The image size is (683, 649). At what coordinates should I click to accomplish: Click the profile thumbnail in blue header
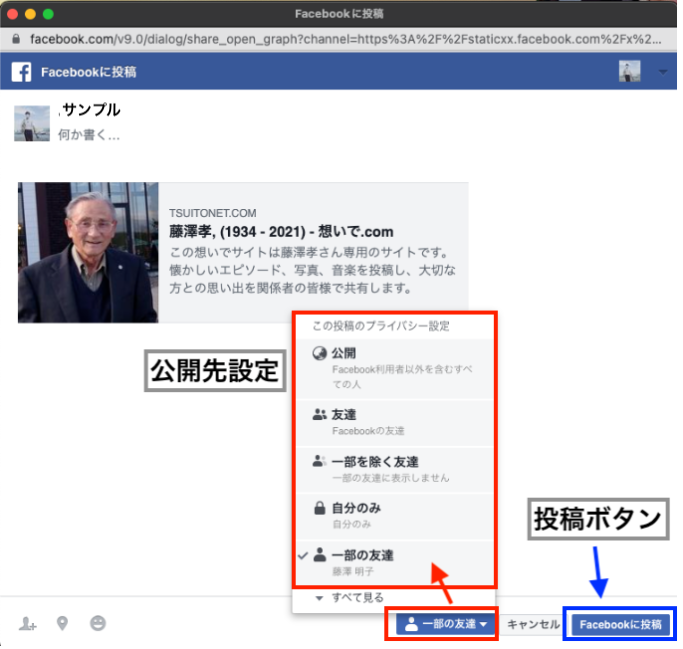[630, 71]
